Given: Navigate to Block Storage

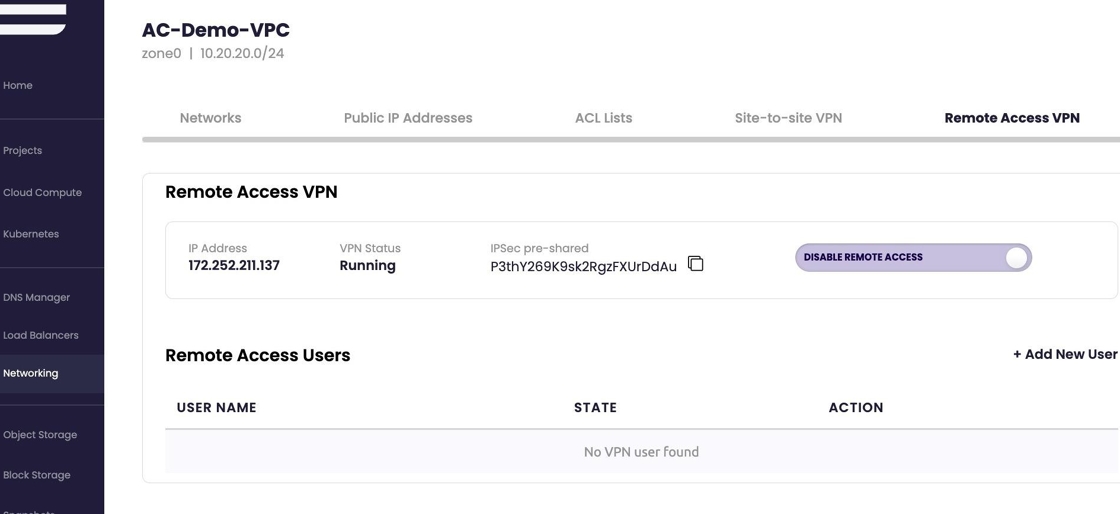Looking at the screenshot, I should click(37, 475).
